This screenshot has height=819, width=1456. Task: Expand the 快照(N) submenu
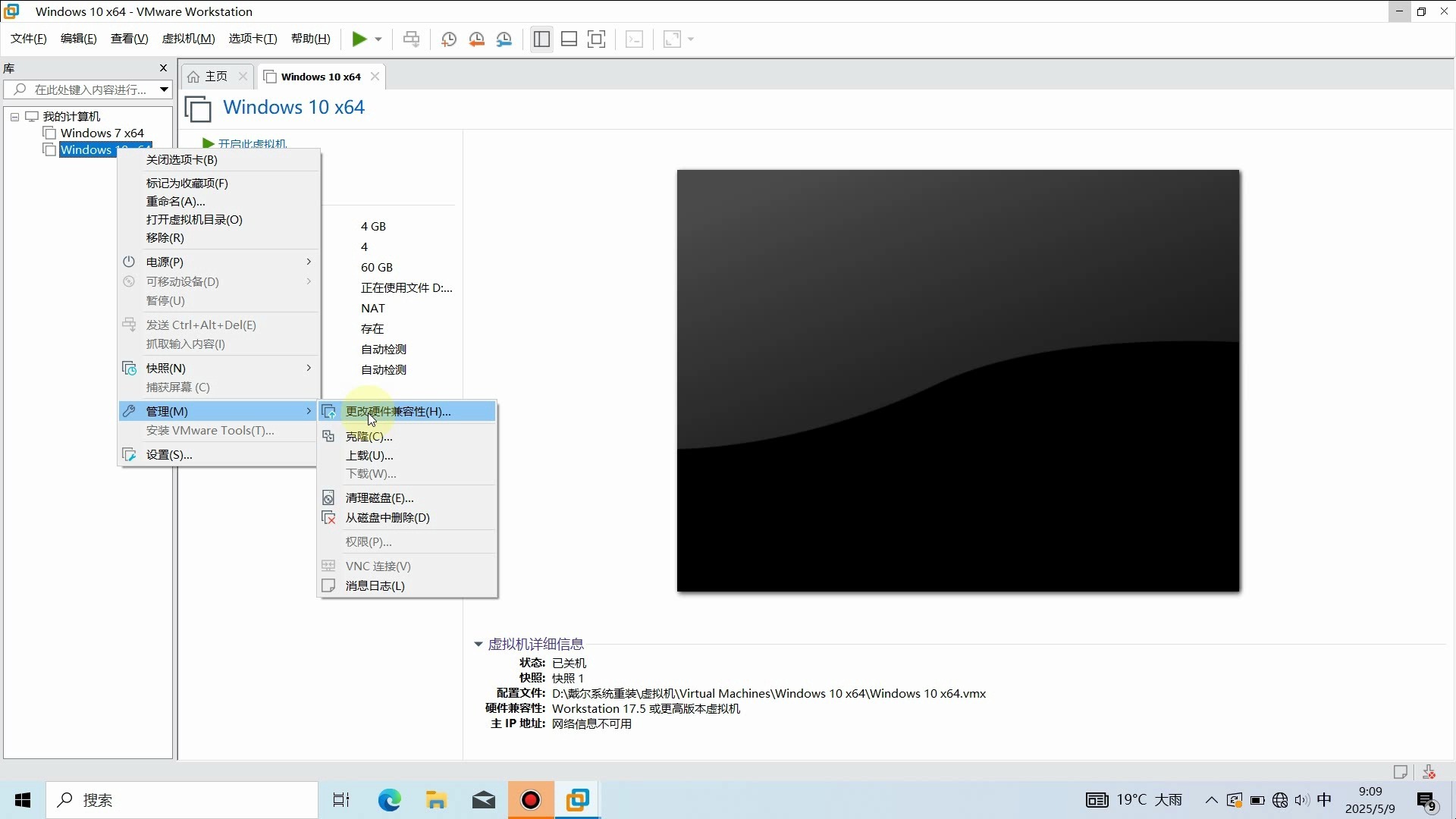pos(219,369)
